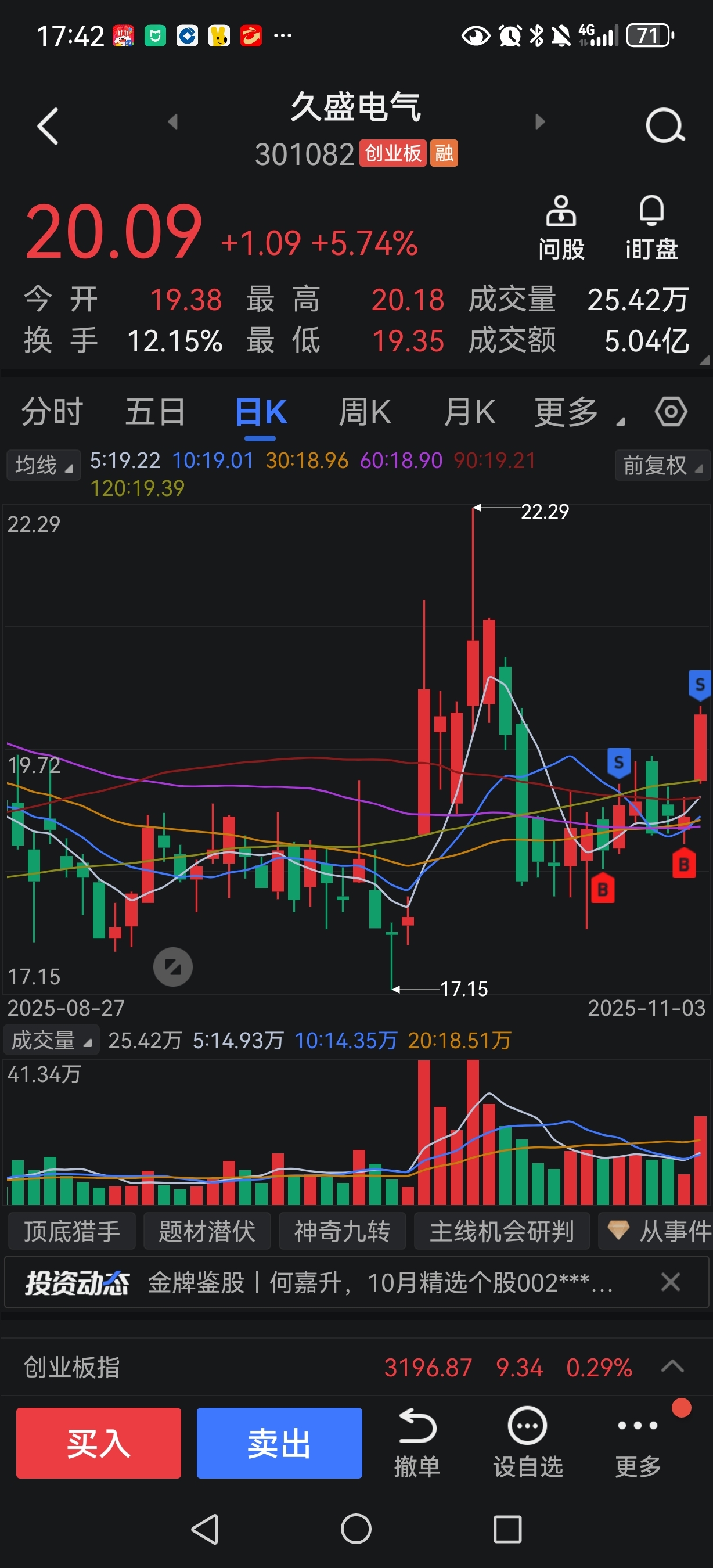The width and height of the screenshot is (713, 1568).
Task: Tap 撤单 cancel order icon
Action: [x=417, y=1443]
